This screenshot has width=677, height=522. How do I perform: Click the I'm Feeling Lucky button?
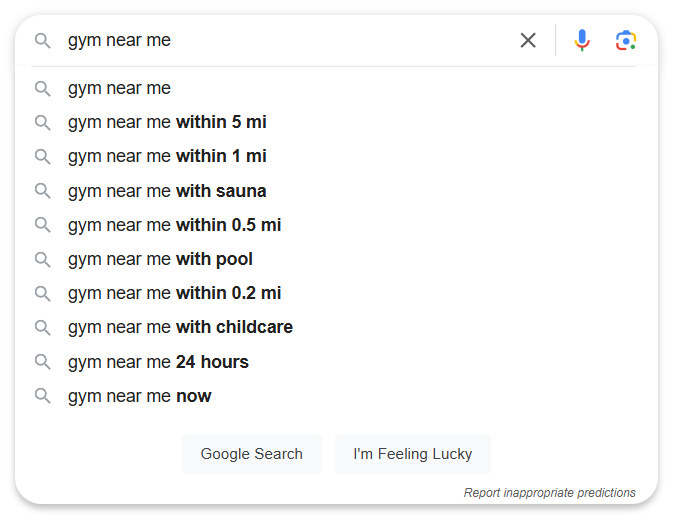pos(413,454)
